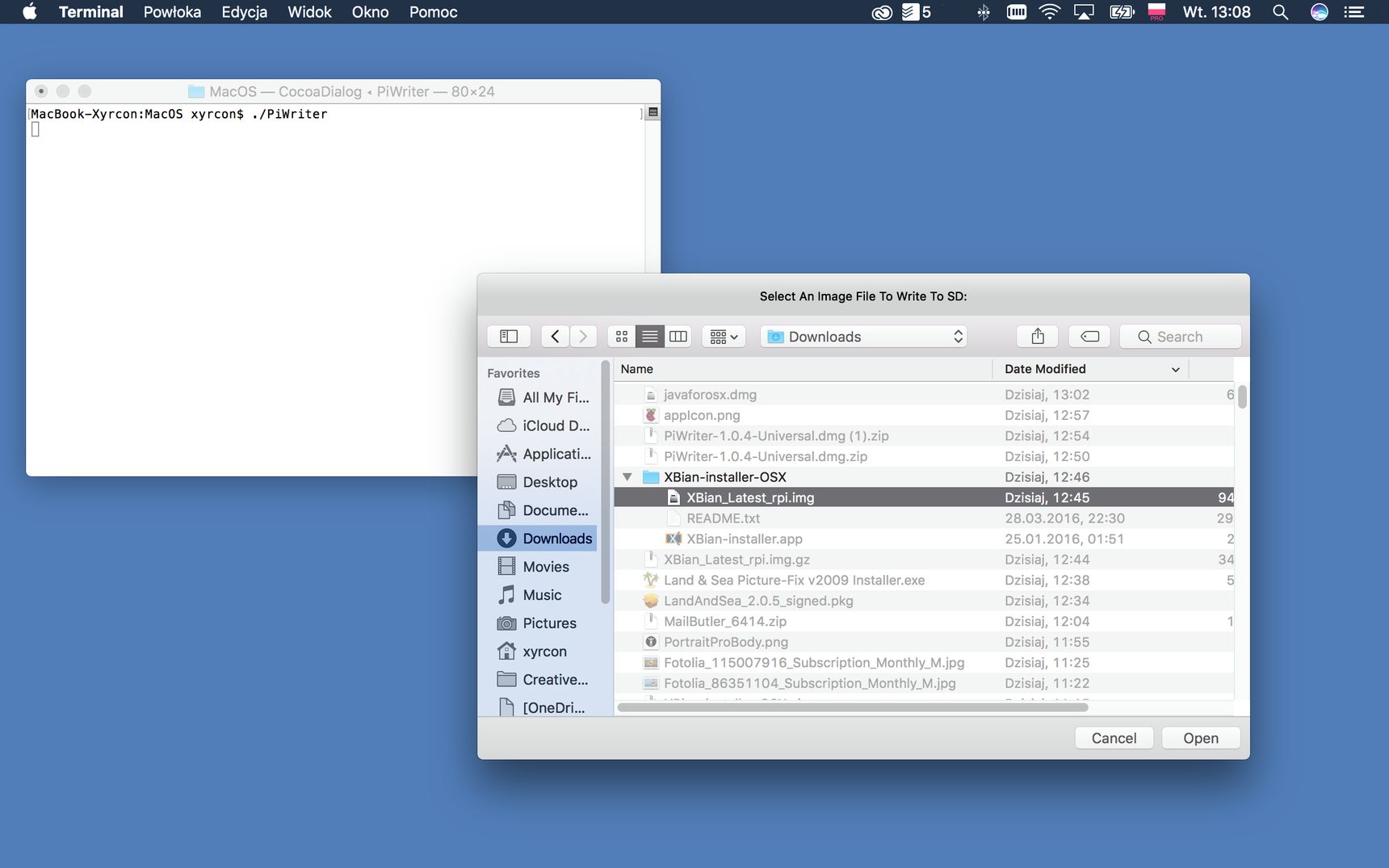
Task: Go forward in the file dialog
Action: [x=583, y=337]
